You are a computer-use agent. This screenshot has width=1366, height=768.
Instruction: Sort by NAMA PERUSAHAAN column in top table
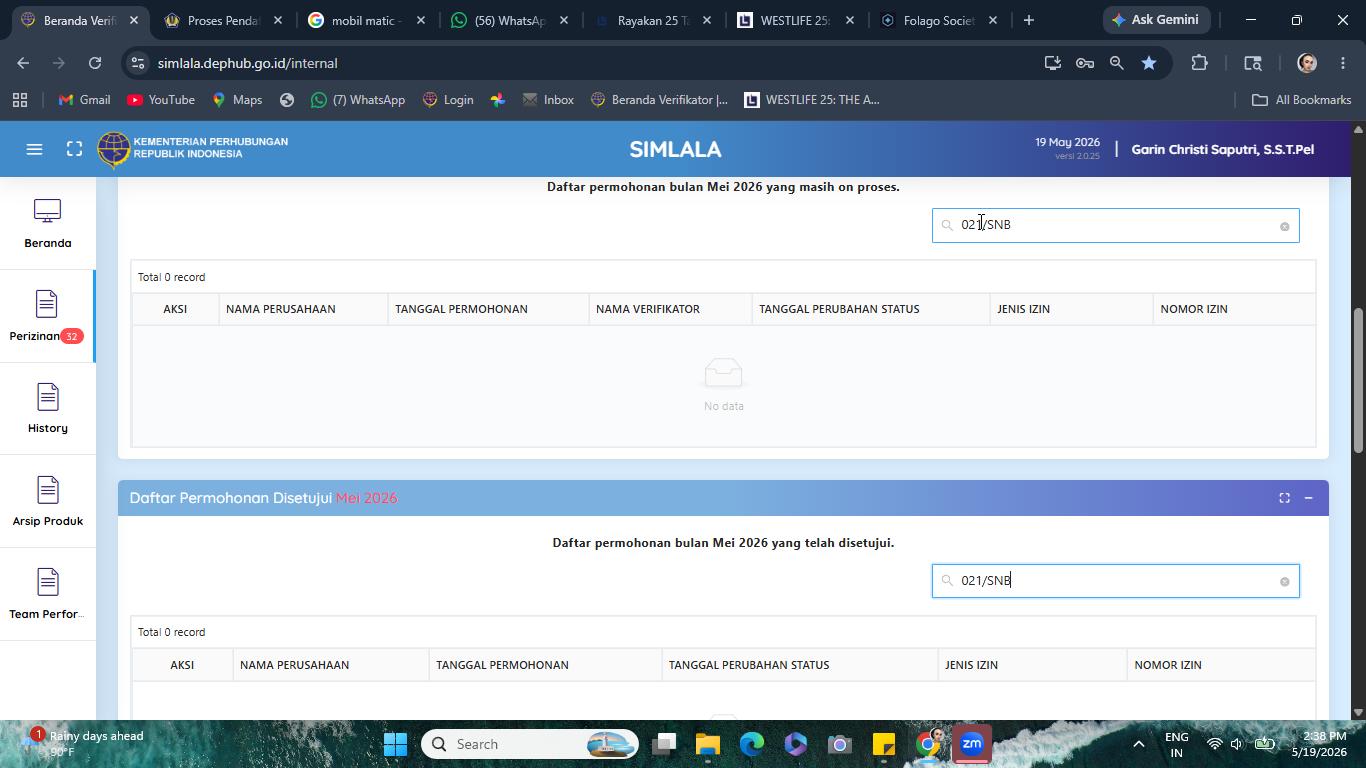point(281,309)
